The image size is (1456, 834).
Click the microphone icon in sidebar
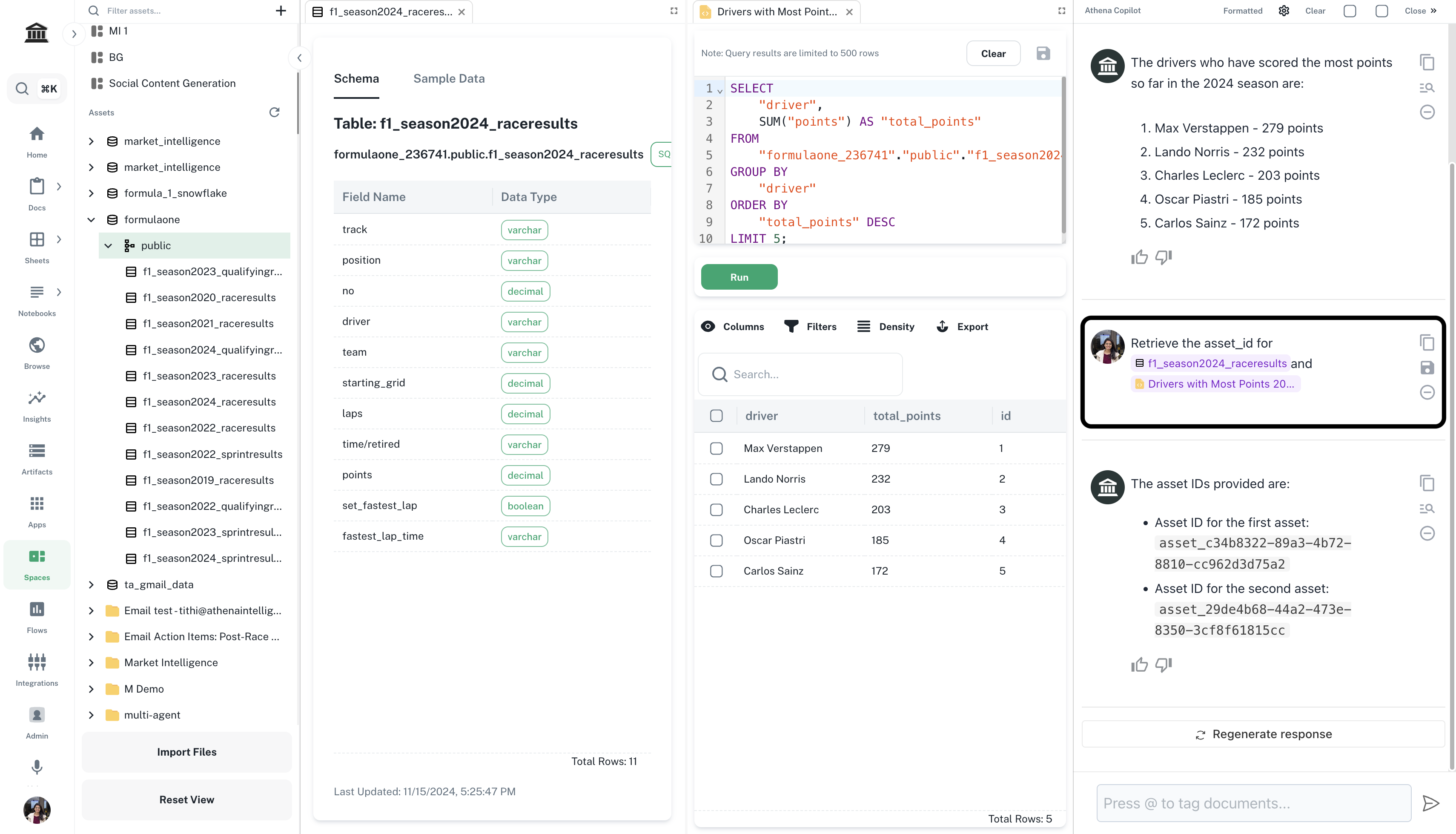tap(37, 767)
